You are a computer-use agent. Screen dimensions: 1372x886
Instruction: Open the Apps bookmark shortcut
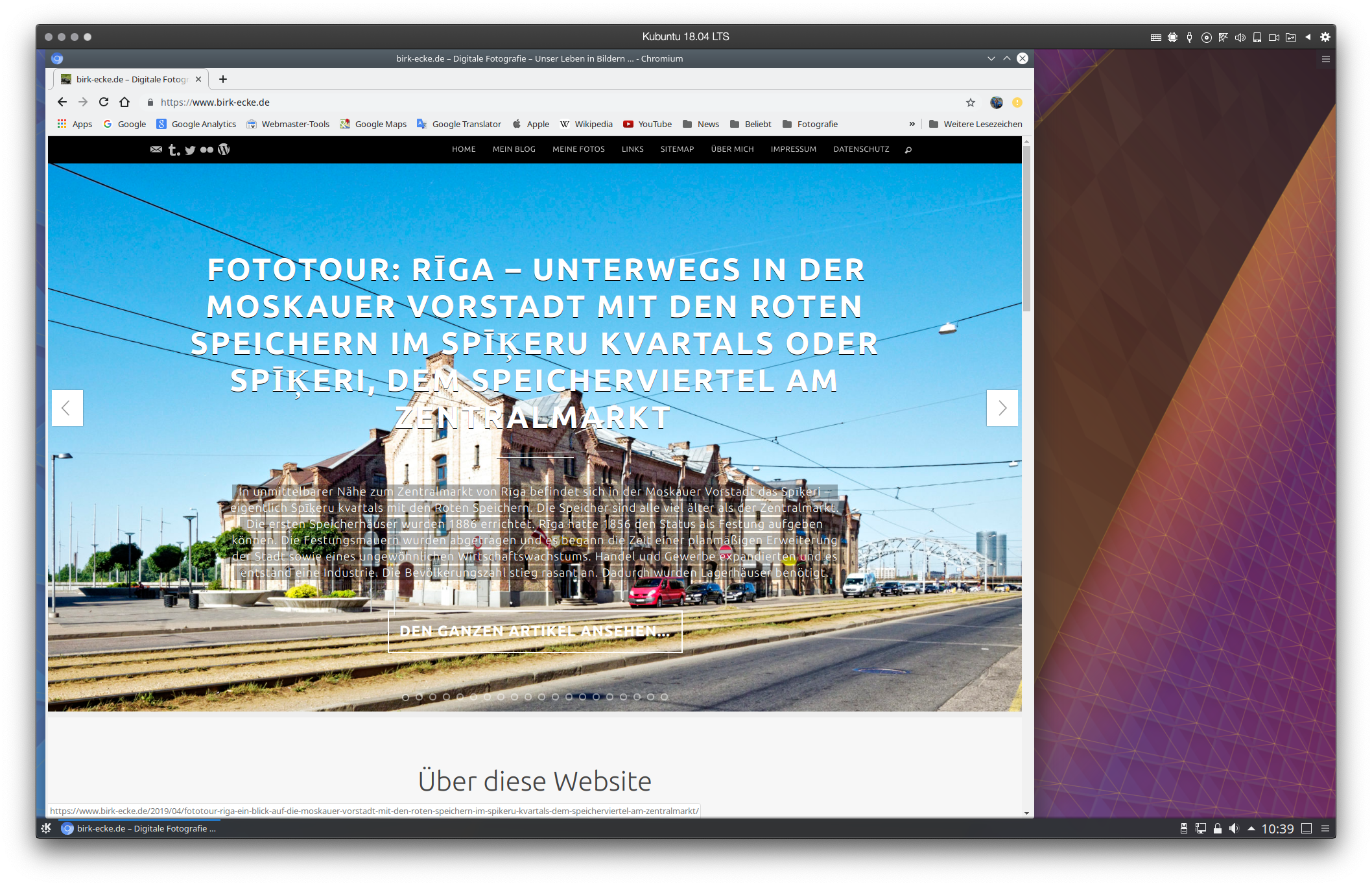(x=75, y=124)
